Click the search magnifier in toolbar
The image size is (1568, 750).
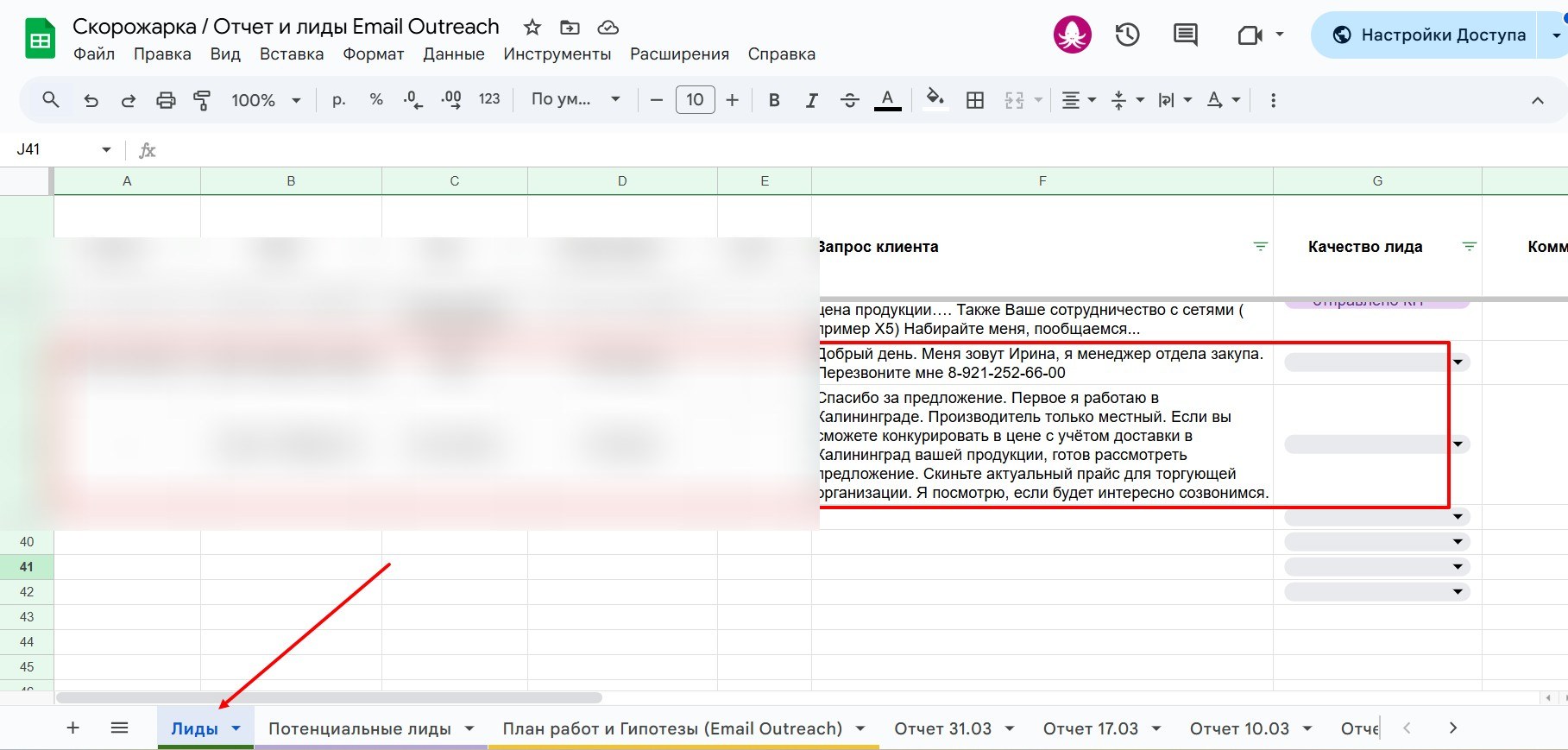[x=51, y=100]
